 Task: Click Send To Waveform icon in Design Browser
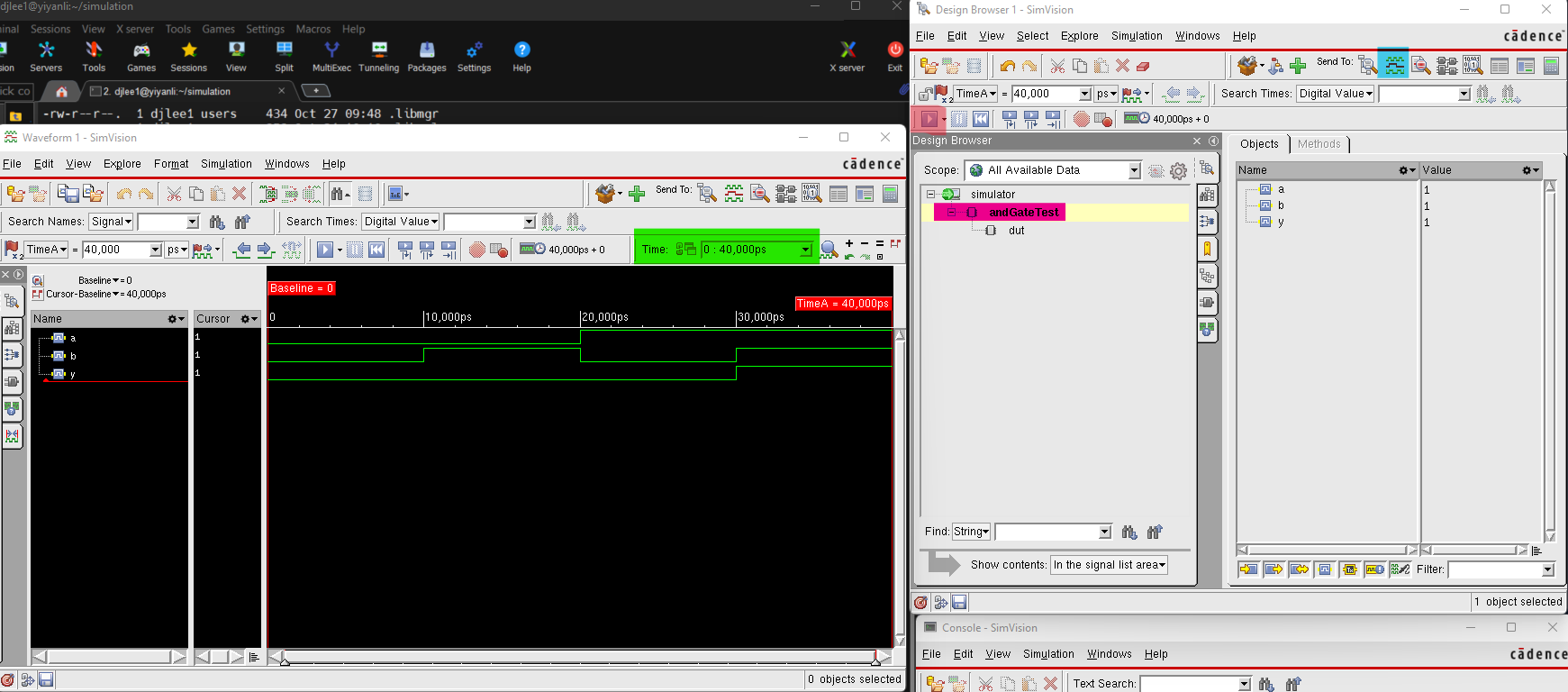[x=1393, y=65]
